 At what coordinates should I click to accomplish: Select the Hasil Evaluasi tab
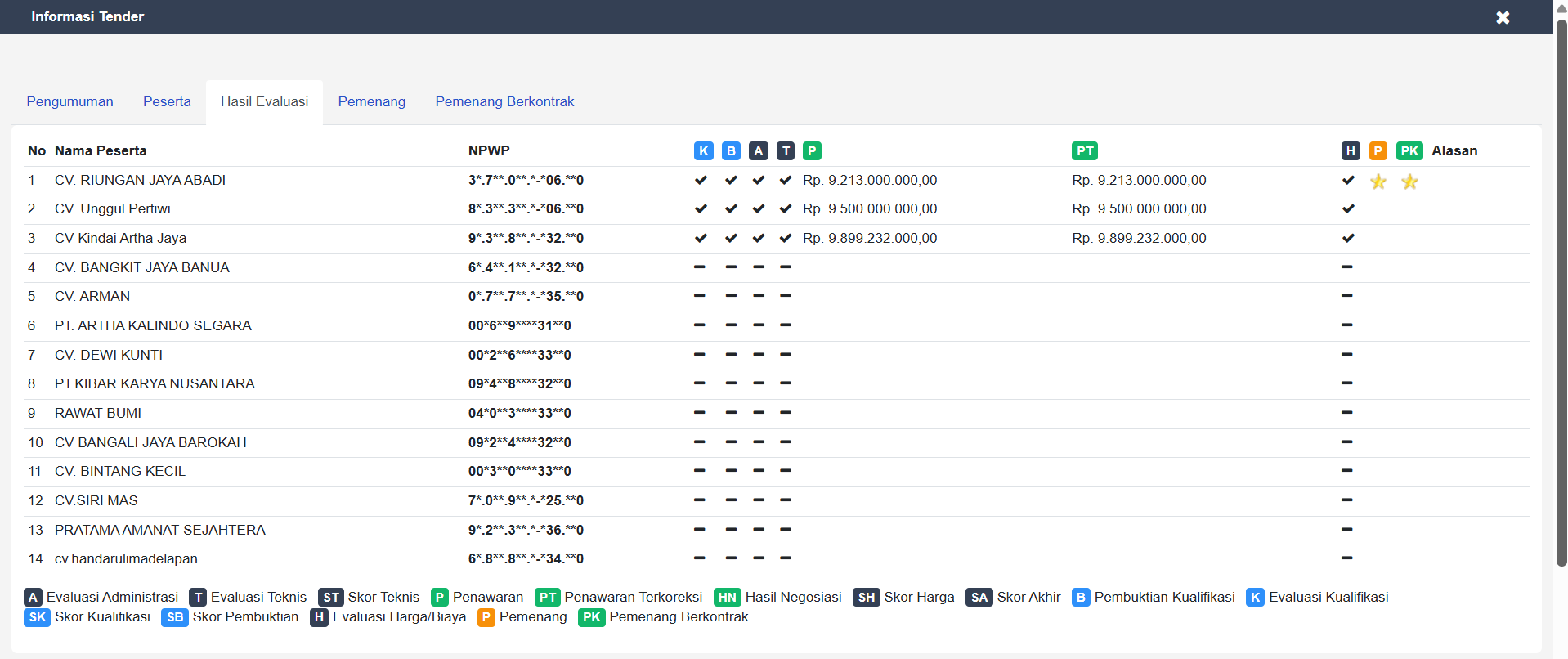(264, 101)
